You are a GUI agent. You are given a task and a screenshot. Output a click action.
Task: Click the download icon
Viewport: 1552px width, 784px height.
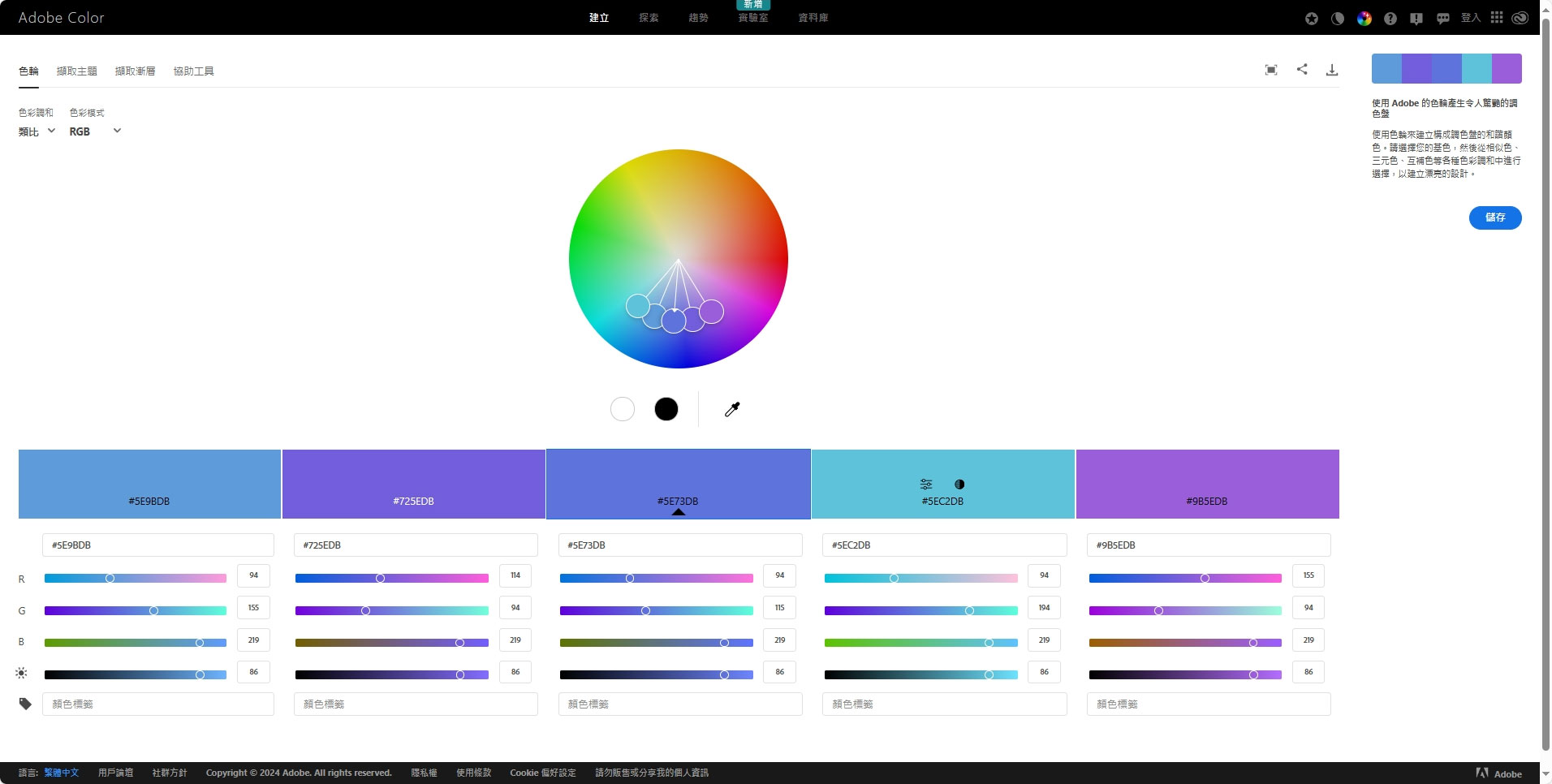1332,70
